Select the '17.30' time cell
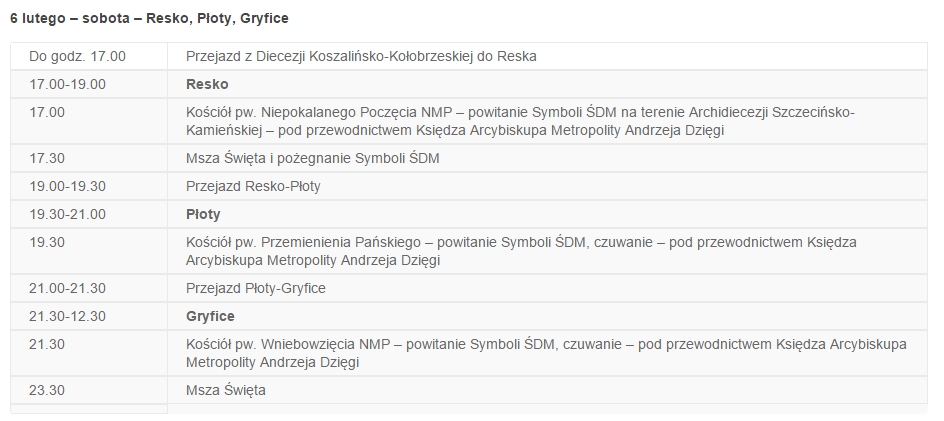 pyautogui.click(x=89, y=158)
